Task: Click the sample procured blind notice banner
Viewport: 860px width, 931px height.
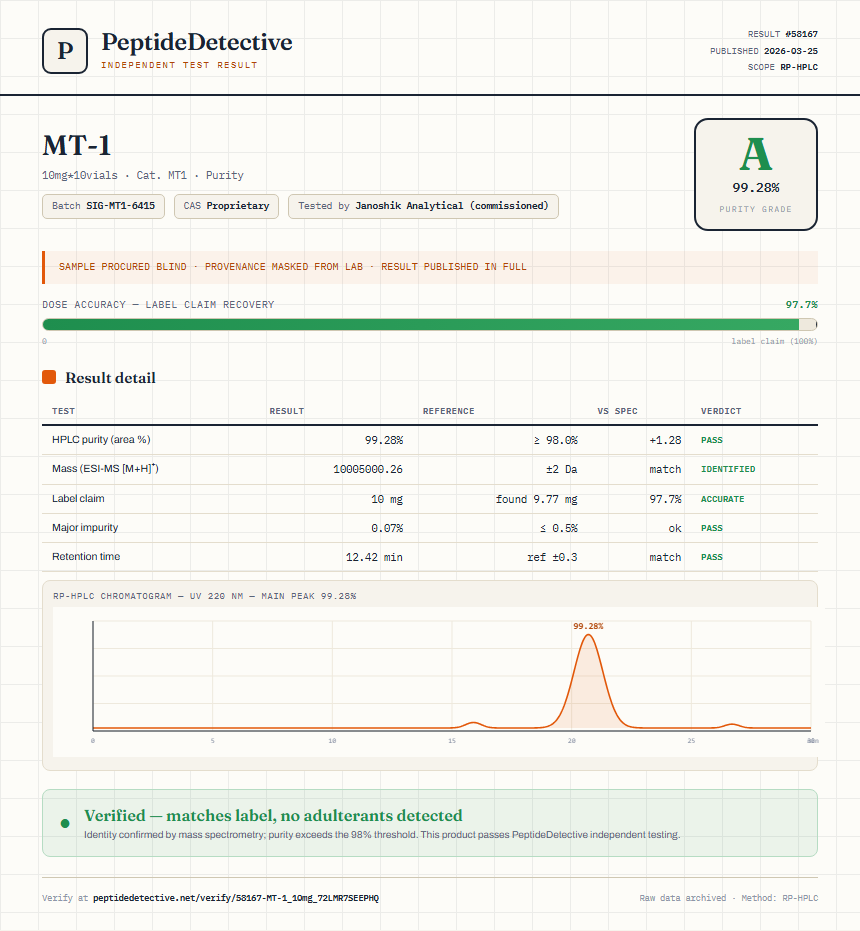Action: point(429,267)
